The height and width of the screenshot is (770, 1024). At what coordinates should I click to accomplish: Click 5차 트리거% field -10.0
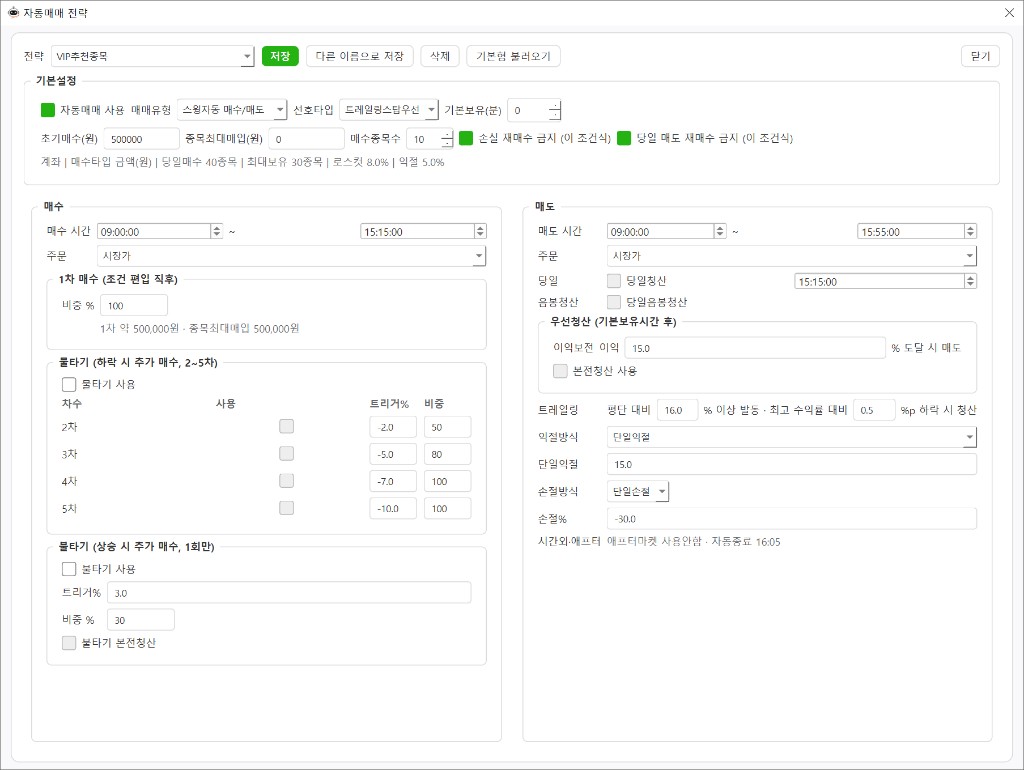(392, 509)
